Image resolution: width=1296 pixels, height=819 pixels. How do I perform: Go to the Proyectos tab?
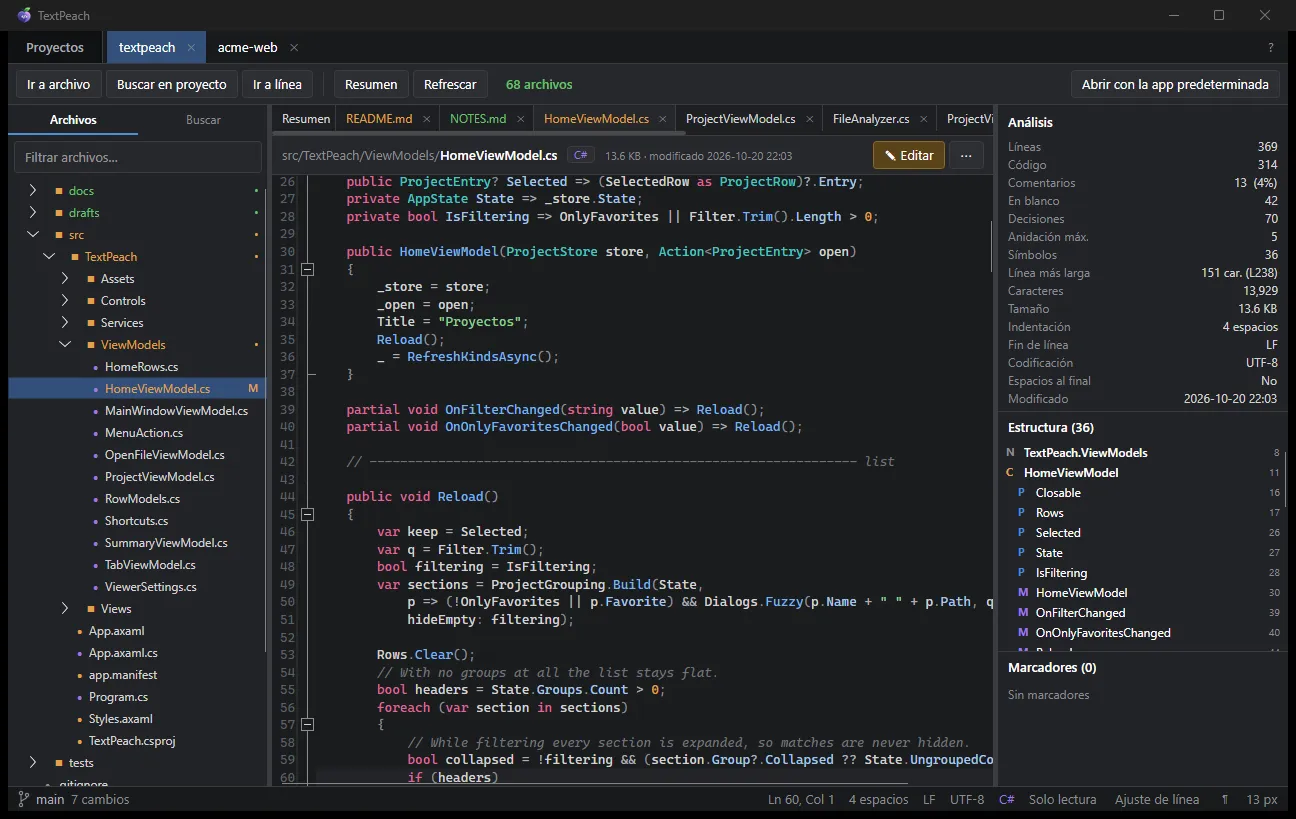[x=55, y=47]
